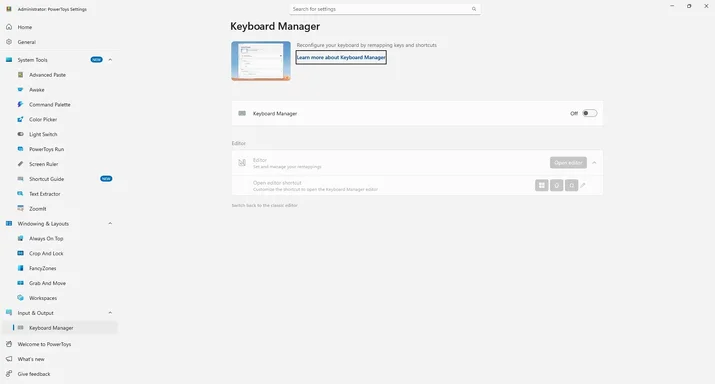
Task: Open Advanced Paste via its icon
Action: (x=21, y=75)
